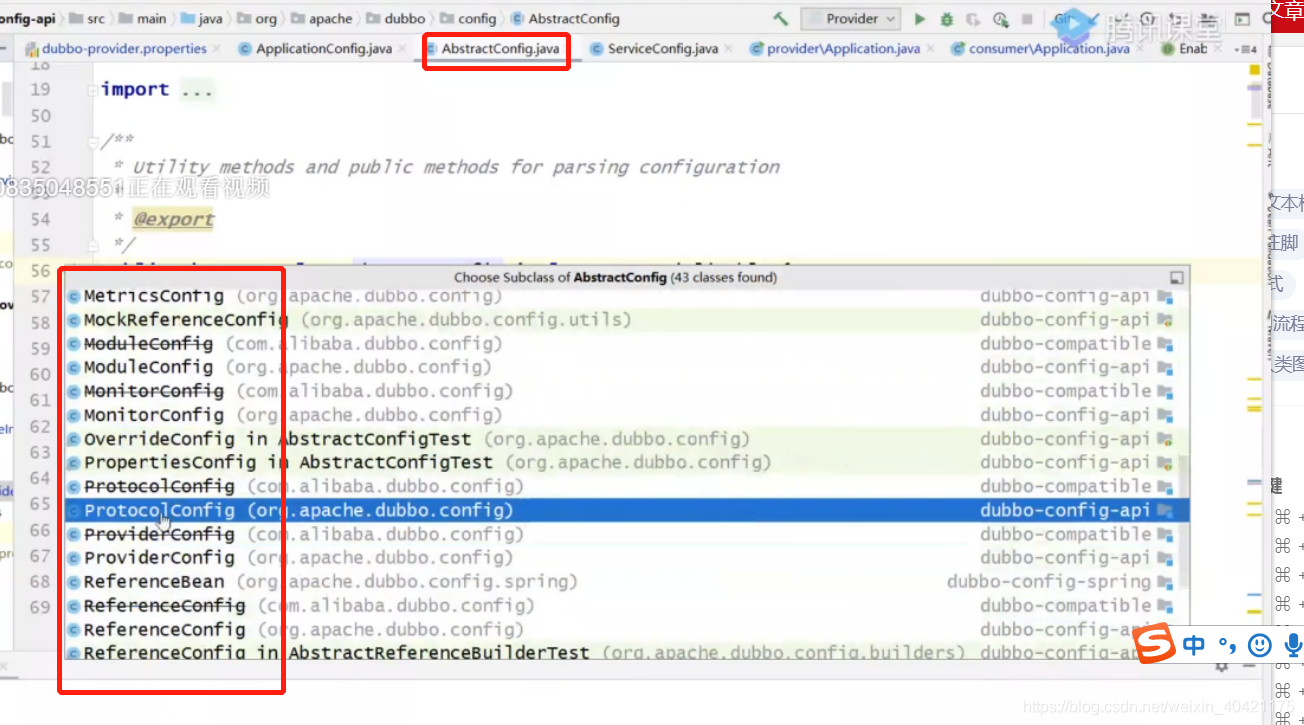Select MonitorConfig from org.apache.dubbo.config
1304x725 pixels.
click(x=627, y=415)
